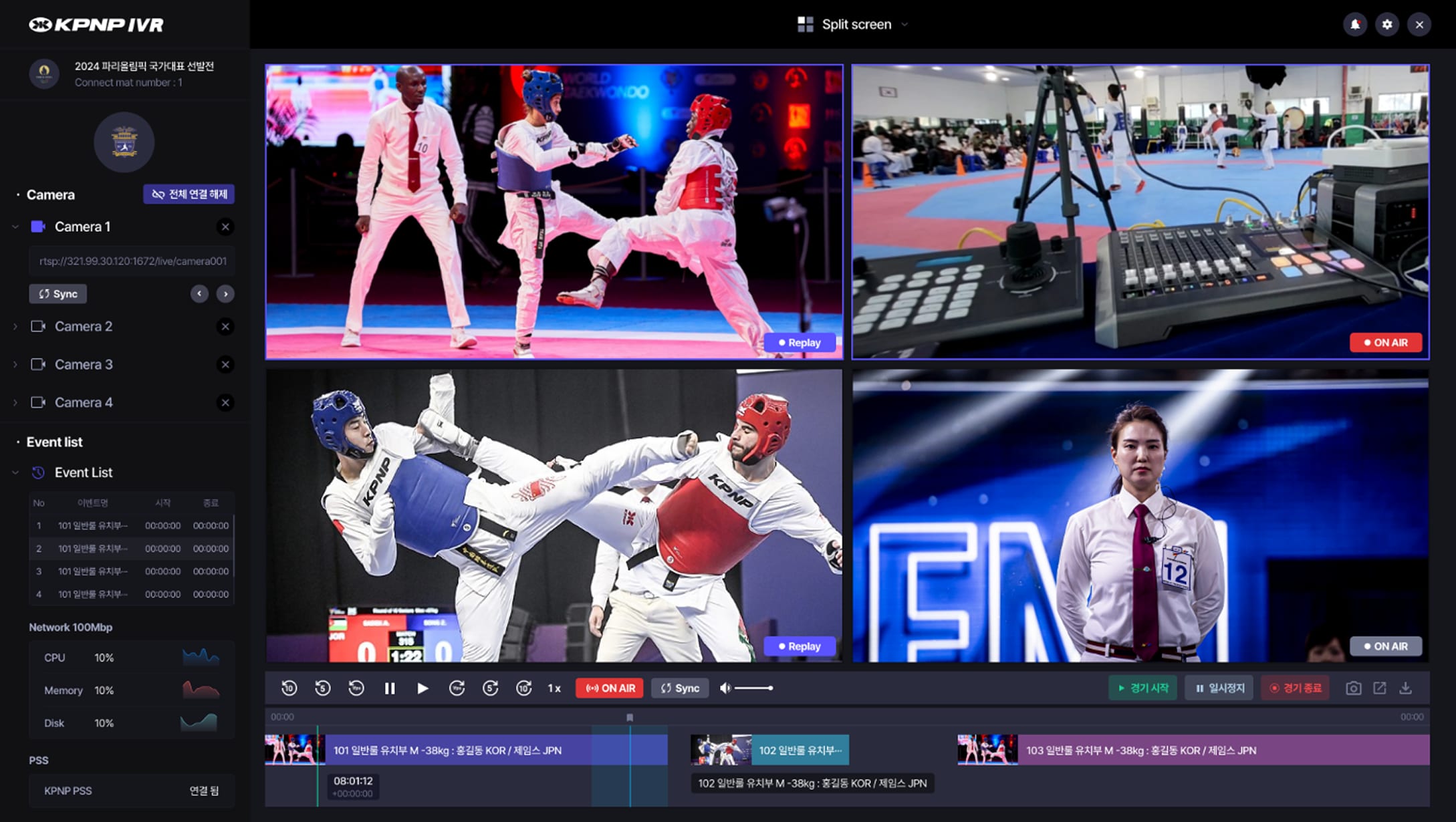The height and width of the screenshot is (822, 1456).
Task: Take a snapshot with camera icon
Action: pos(1353,688)
